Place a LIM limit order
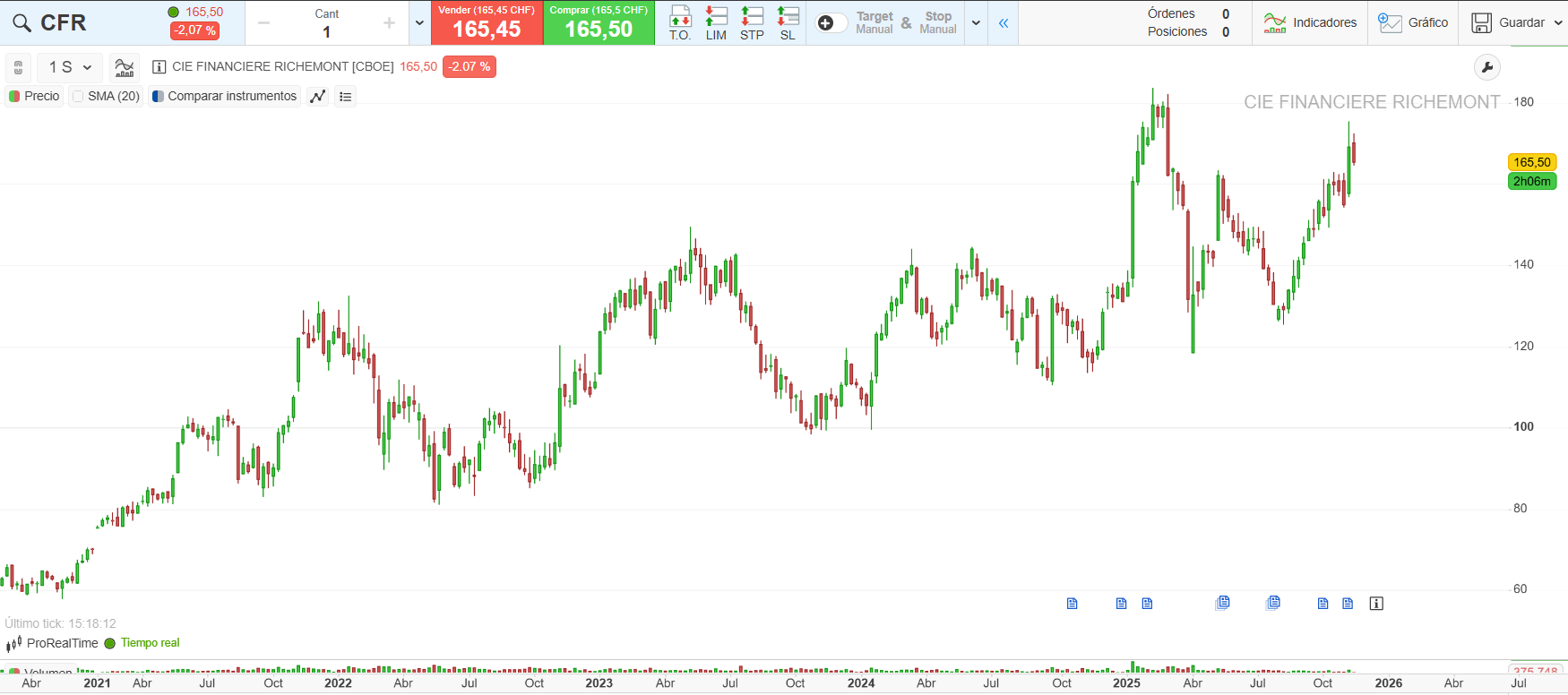 (x=716, y=22)
